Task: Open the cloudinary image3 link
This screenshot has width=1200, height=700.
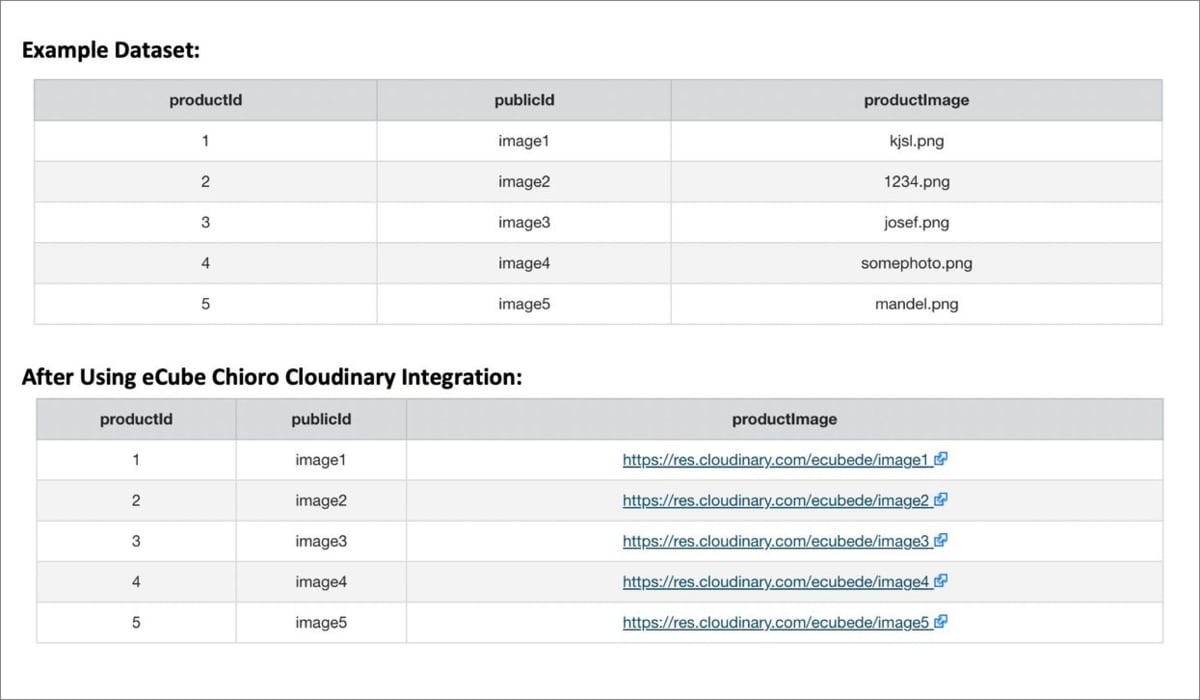Action: 777,541
